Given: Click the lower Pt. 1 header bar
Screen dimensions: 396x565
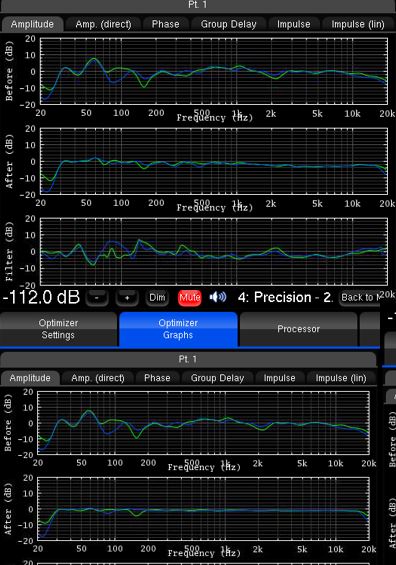Looking at the screenshot, I should point(188,359).
